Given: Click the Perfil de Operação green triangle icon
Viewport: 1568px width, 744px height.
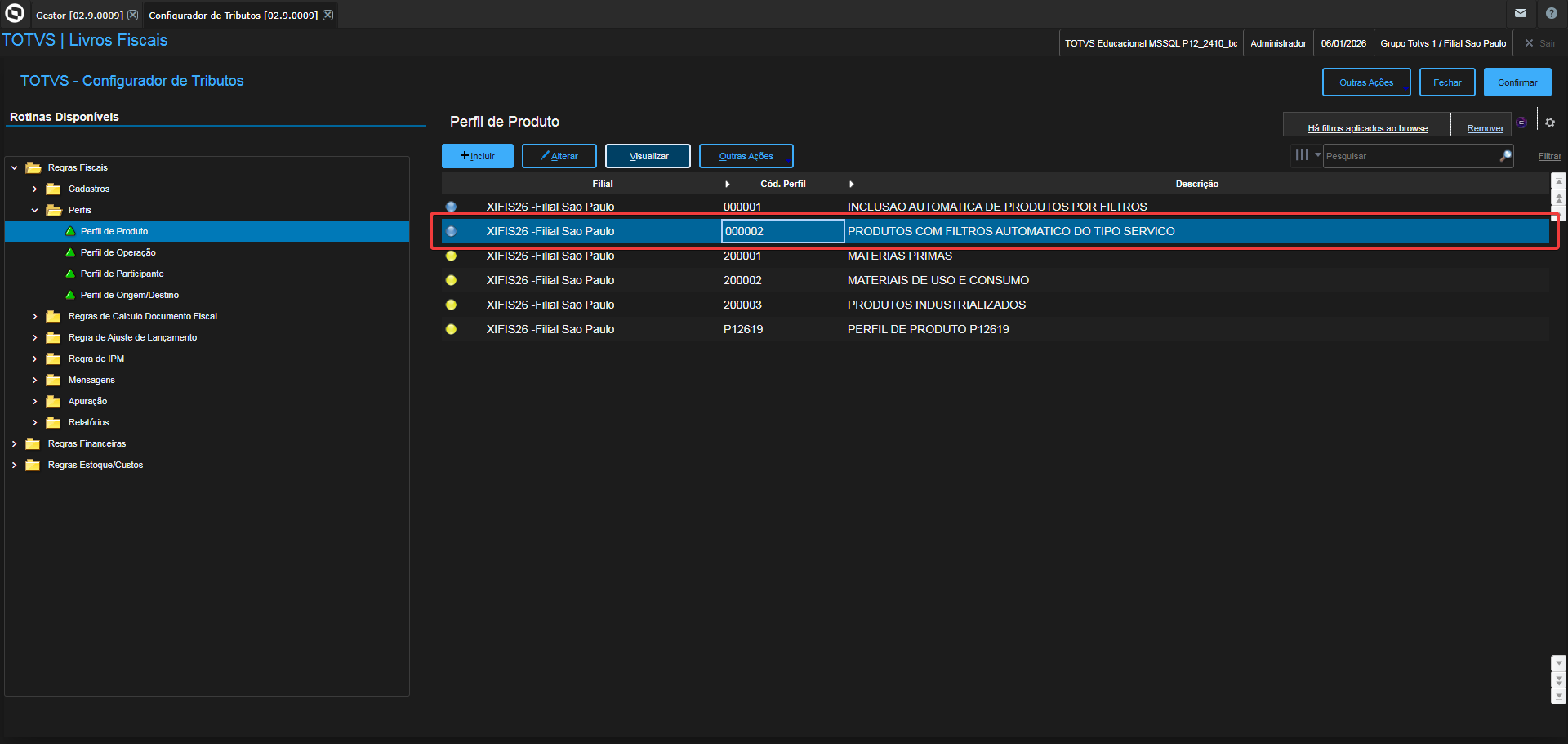Looking at the screenshot, I should coord(70,252).
